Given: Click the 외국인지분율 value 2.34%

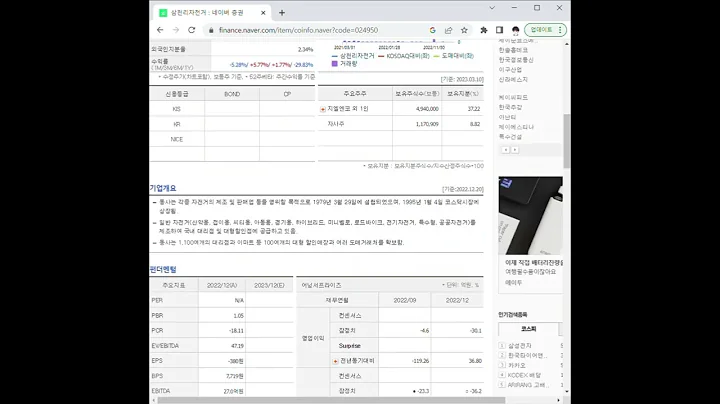Looking at the screenshot, I should click(305, 50).
